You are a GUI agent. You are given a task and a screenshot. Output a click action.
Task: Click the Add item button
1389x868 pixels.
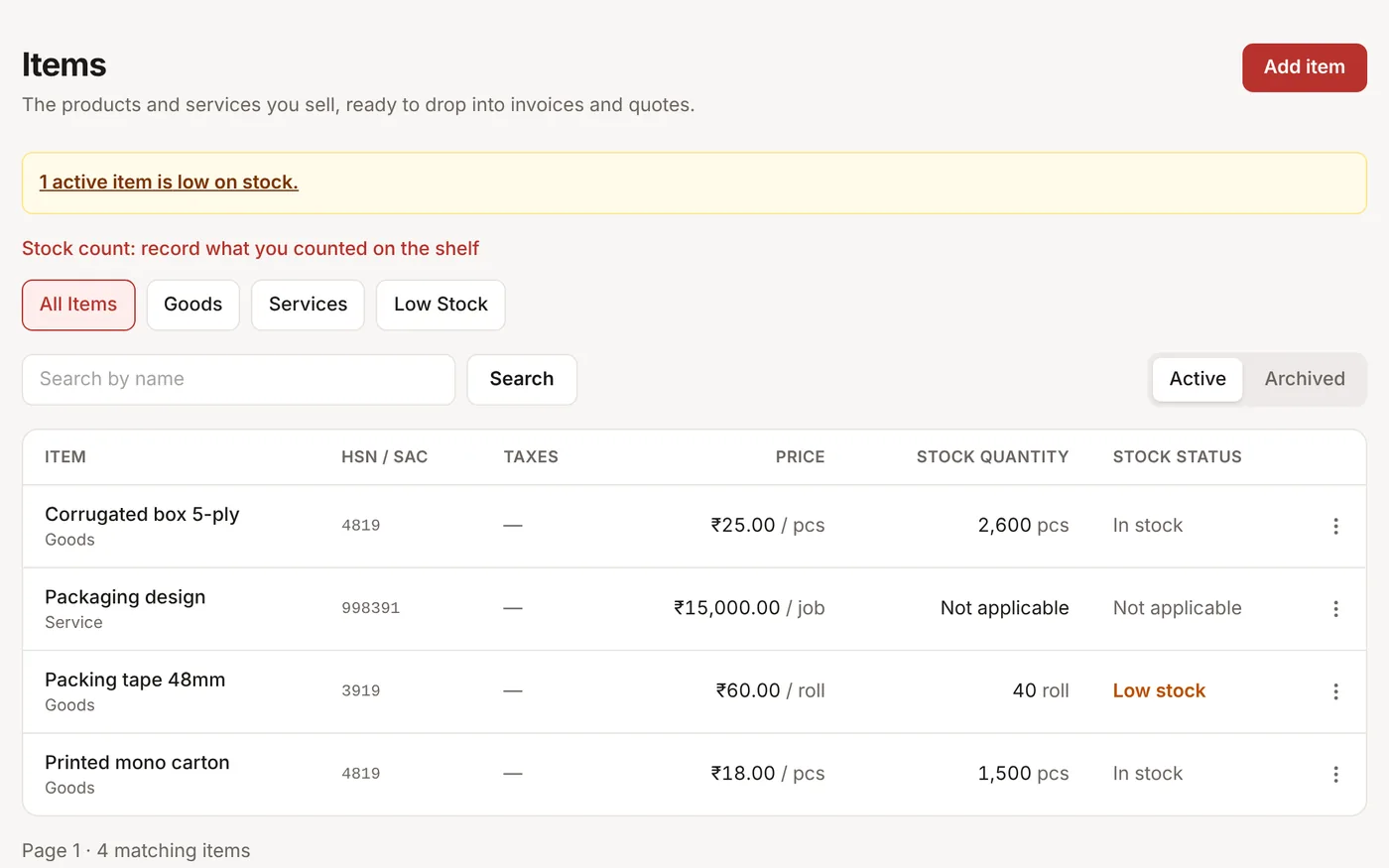coord(1305,67)
